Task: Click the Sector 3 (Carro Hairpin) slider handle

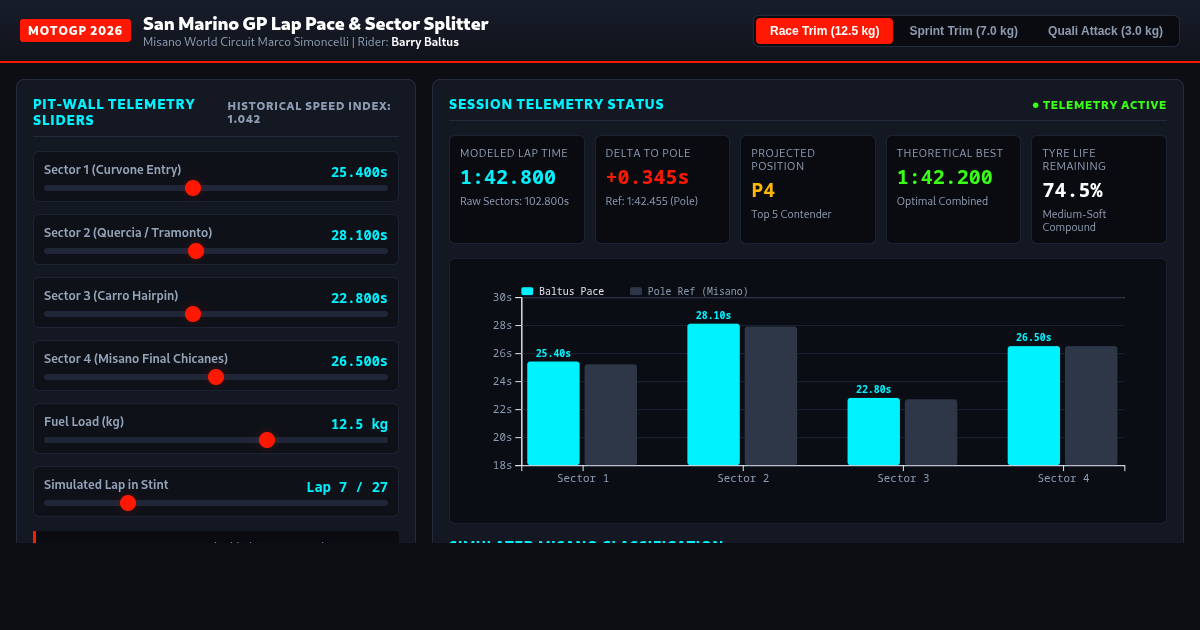Action: coord(193,314)
